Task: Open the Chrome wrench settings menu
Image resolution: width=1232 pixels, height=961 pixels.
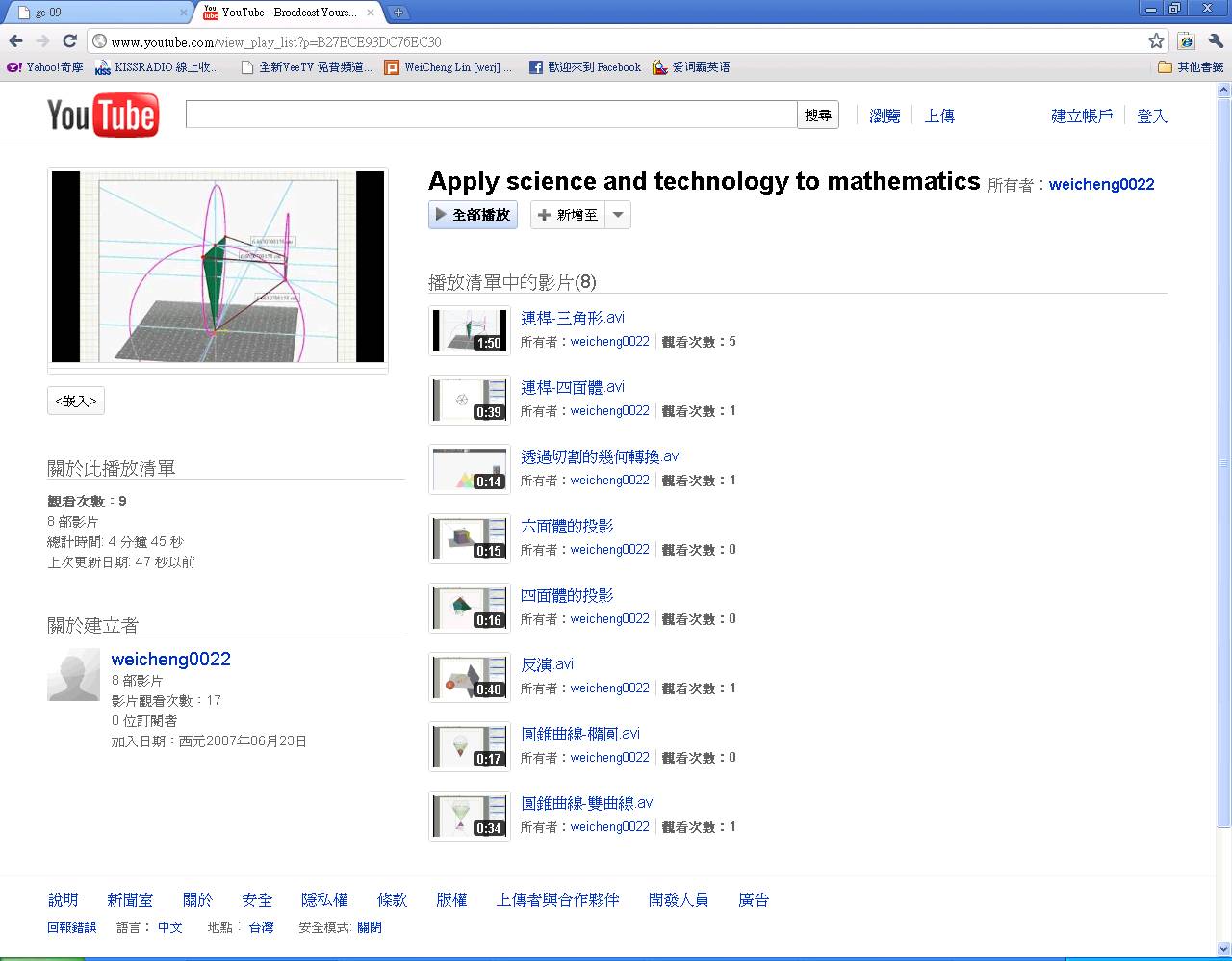Action: tap(1215, 41)
